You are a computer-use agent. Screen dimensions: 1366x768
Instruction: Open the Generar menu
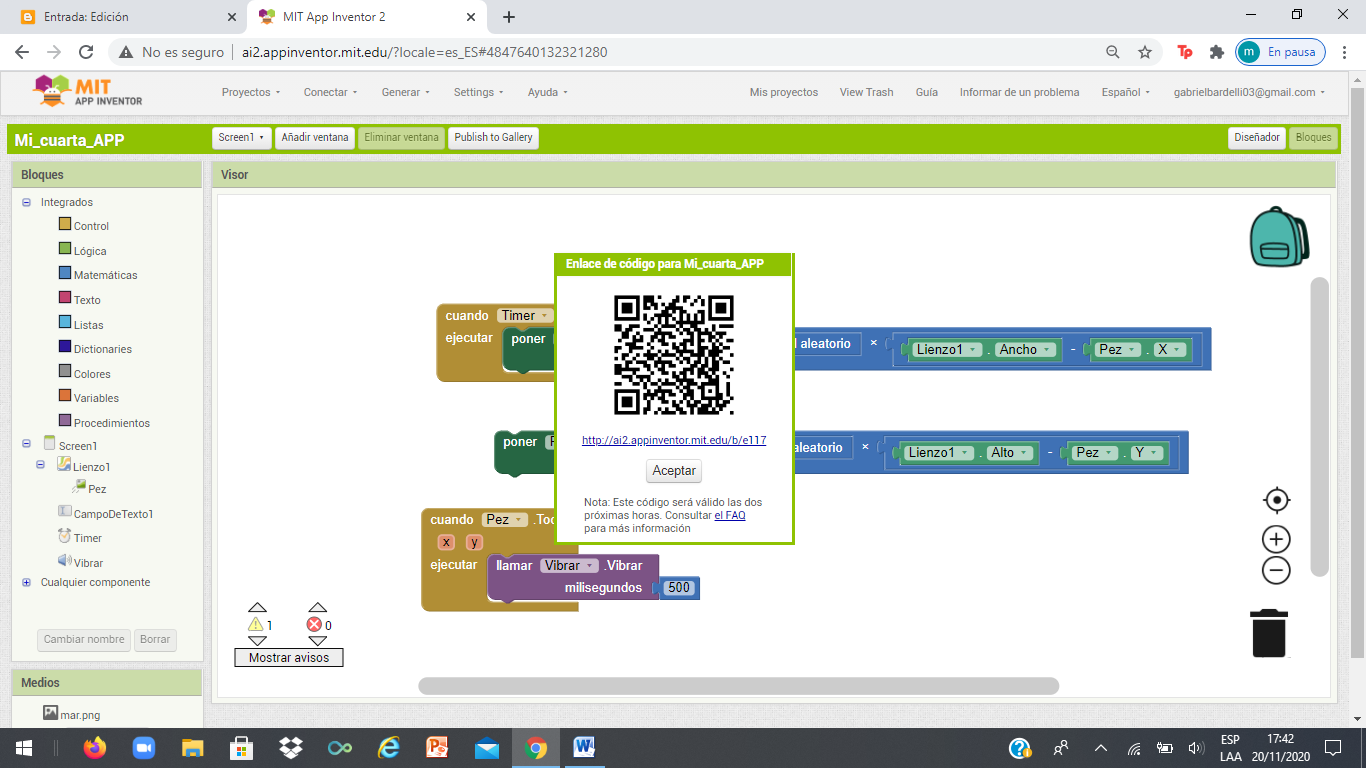click(x=406, y=92)
